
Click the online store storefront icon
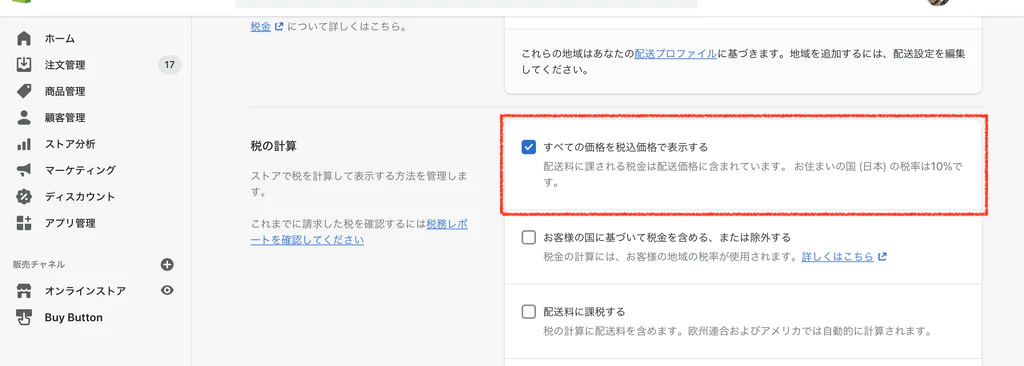(x=24, y=291)
